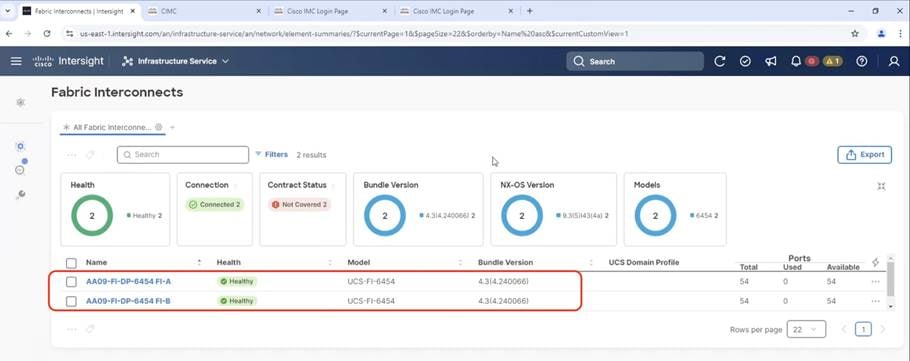Image resolution: width=910 pixels, height=361 pixels.
Task: Open row actions menu for FI-A
Action: point(875,281)
